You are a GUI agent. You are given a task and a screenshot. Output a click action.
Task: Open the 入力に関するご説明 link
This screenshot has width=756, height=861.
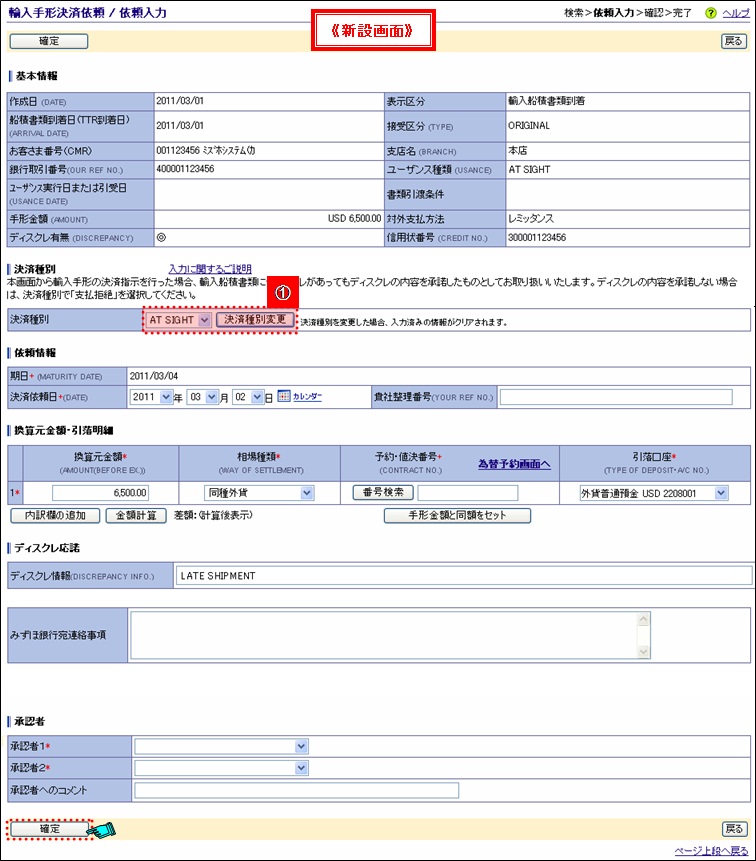coord(210,269)
